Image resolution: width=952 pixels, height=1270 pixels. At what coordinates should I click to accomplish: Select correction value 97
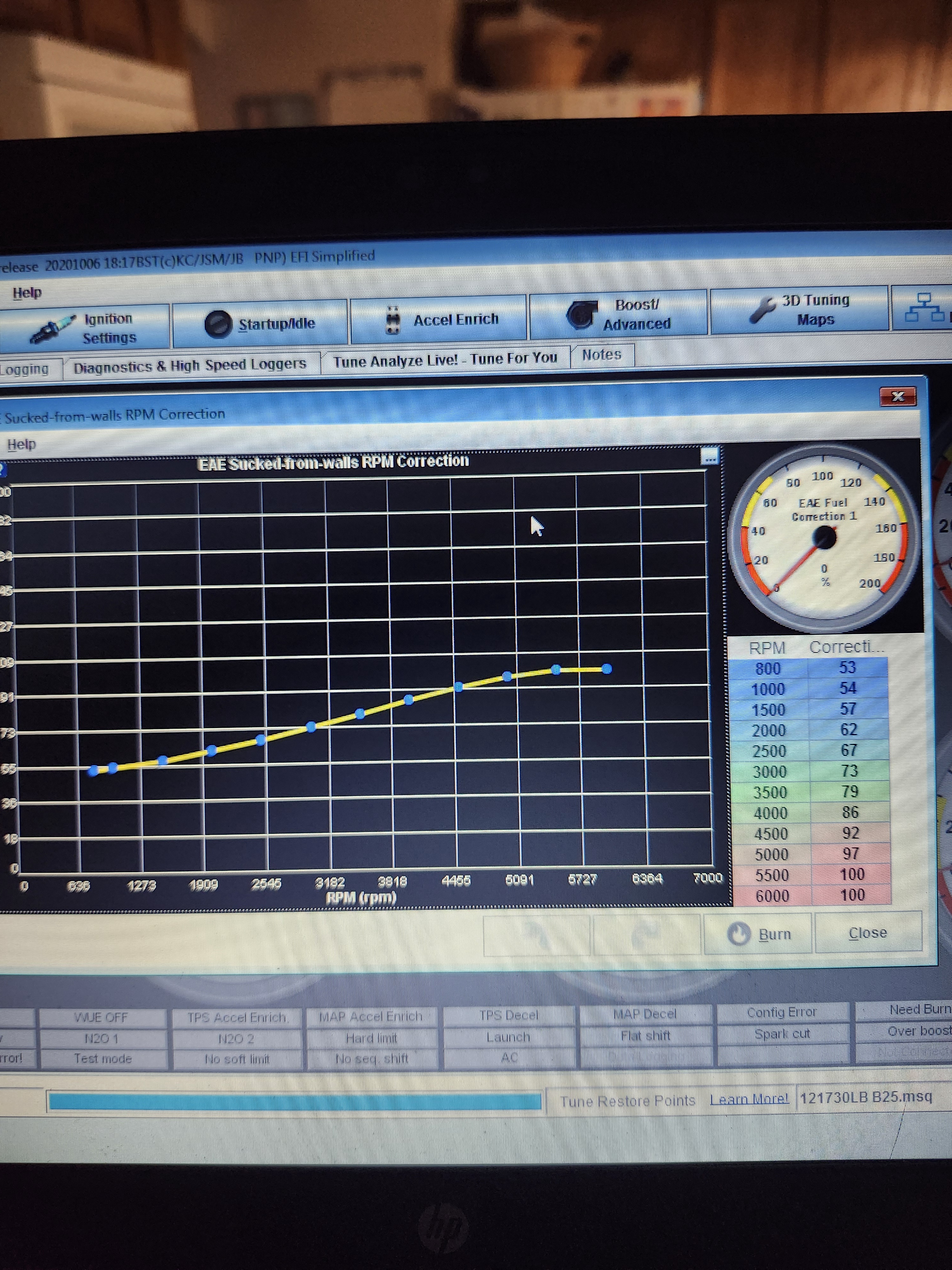851,854
